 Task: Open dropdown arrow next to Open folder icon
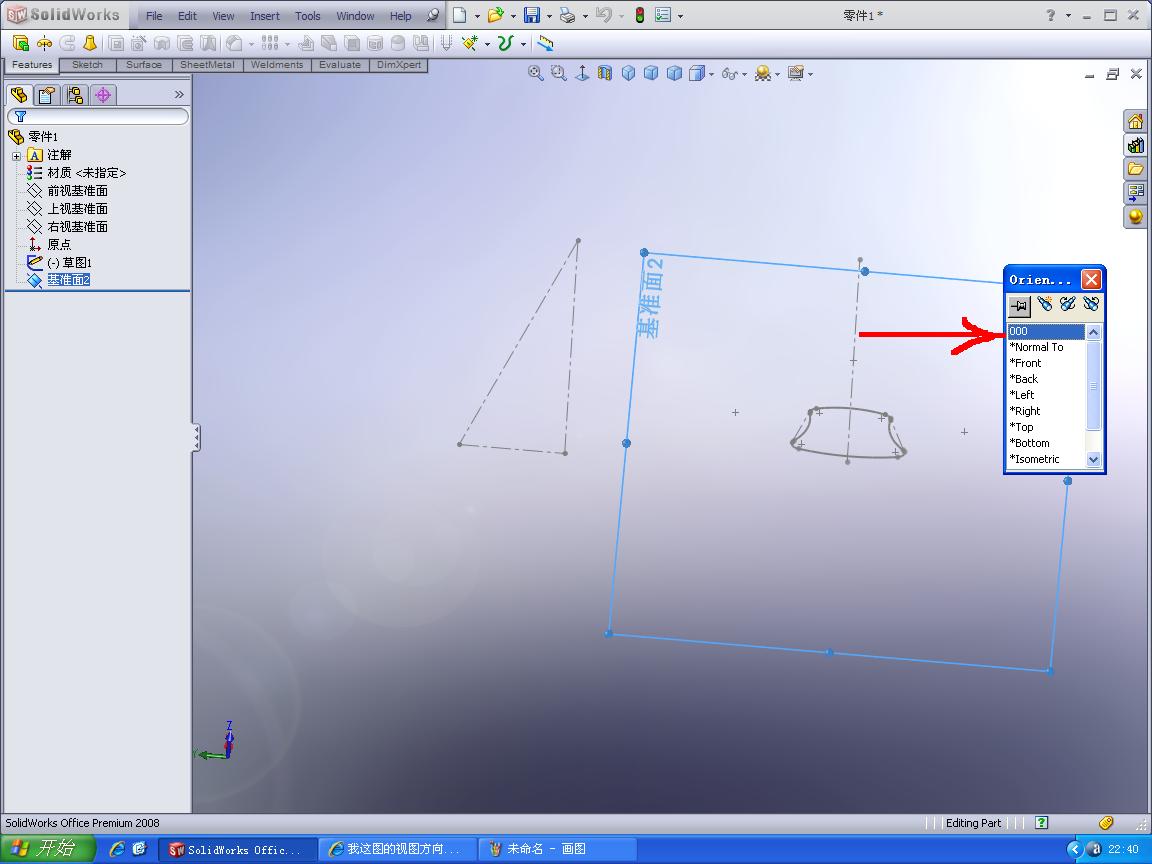pyautogui.click(x=513, y=15)
